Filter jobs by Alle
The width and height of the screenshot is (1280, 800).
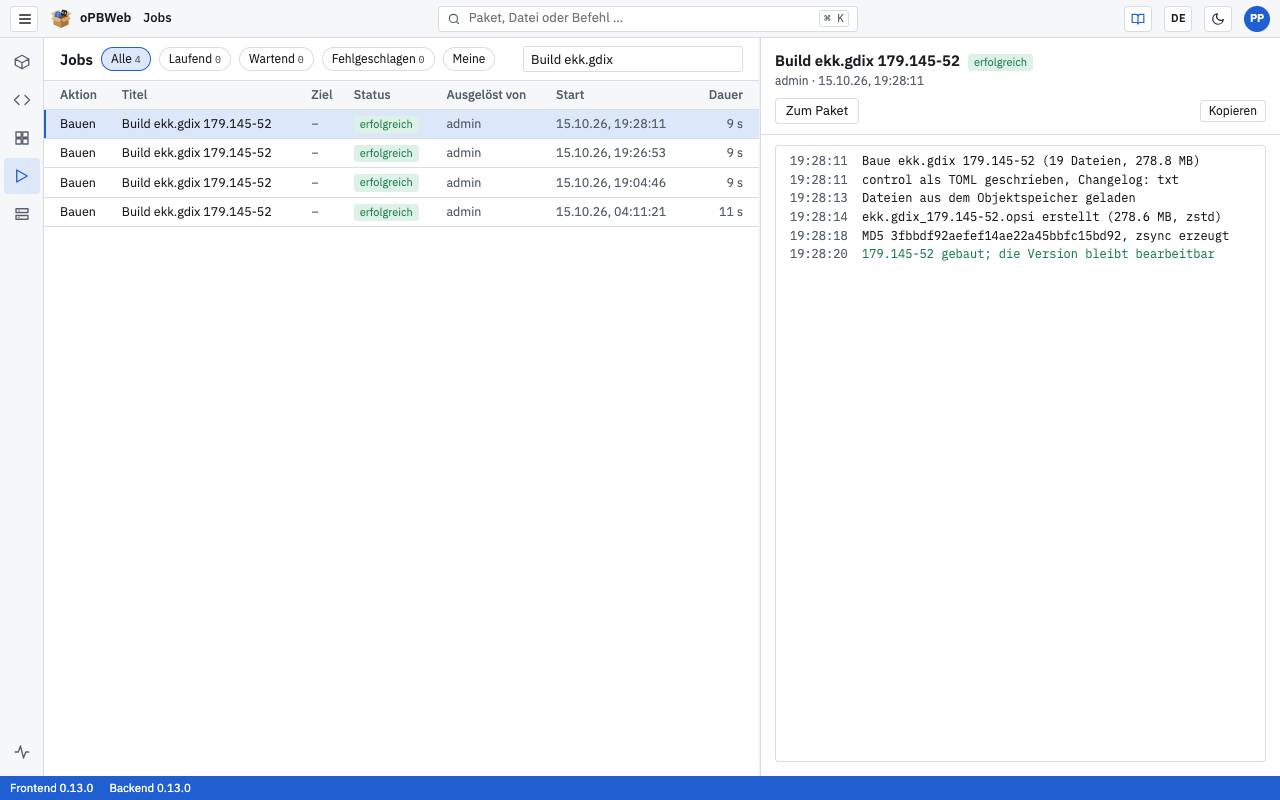point(126,59)
